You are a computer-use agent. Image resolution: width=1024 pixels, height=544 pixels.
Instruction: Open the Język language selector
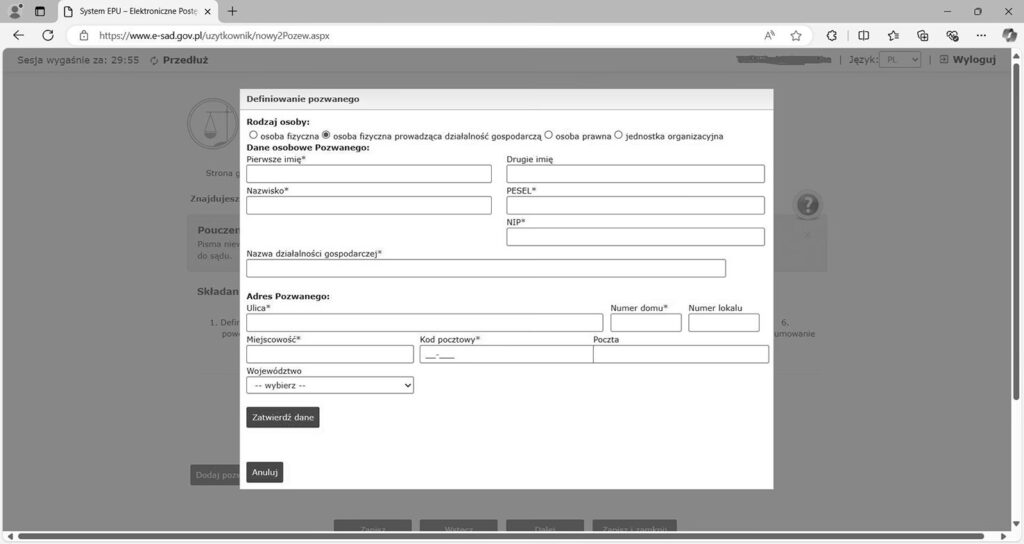coord(899,60)
